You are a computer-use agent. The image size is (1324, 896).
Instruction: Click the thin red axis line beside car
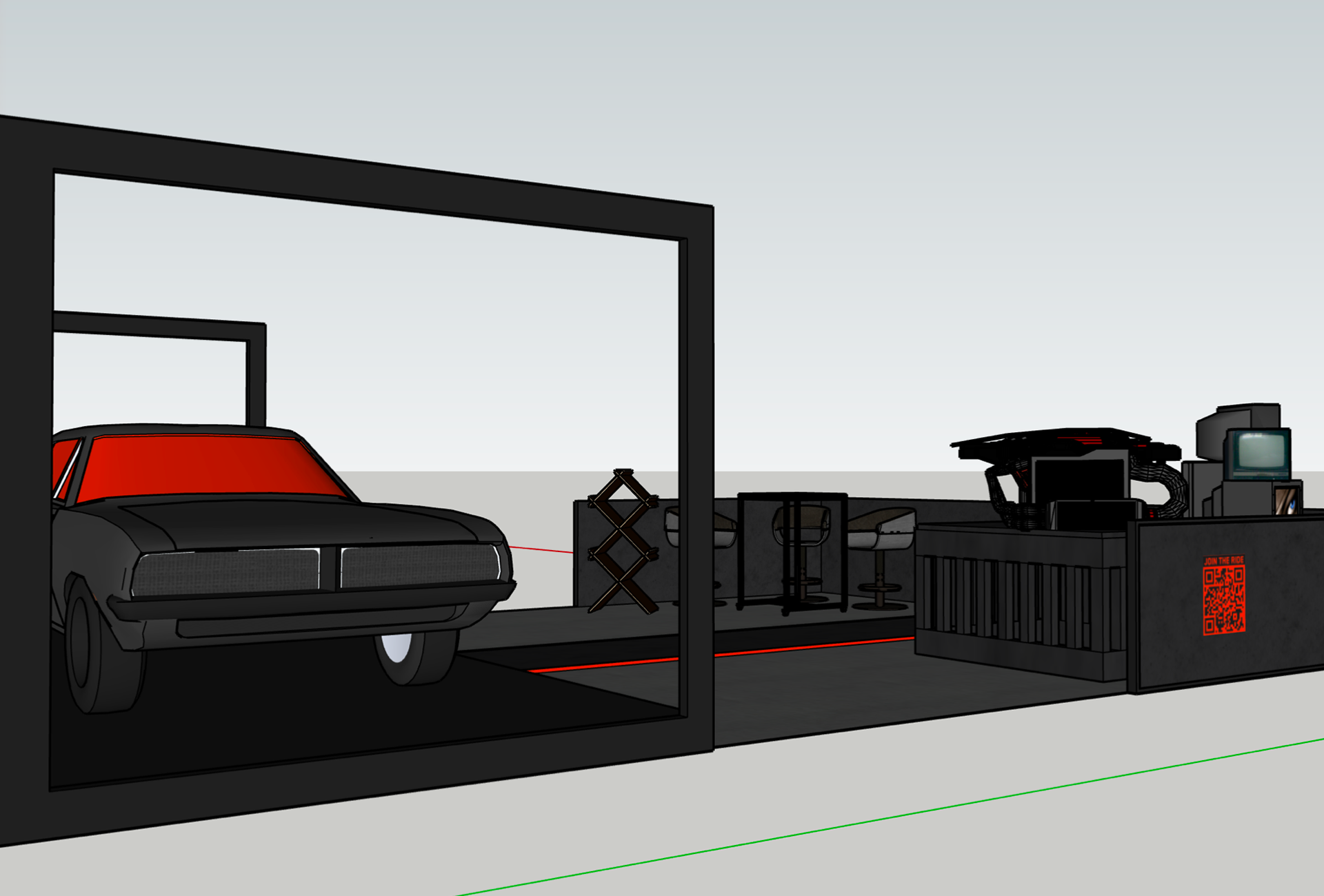(x=541, y=549)
